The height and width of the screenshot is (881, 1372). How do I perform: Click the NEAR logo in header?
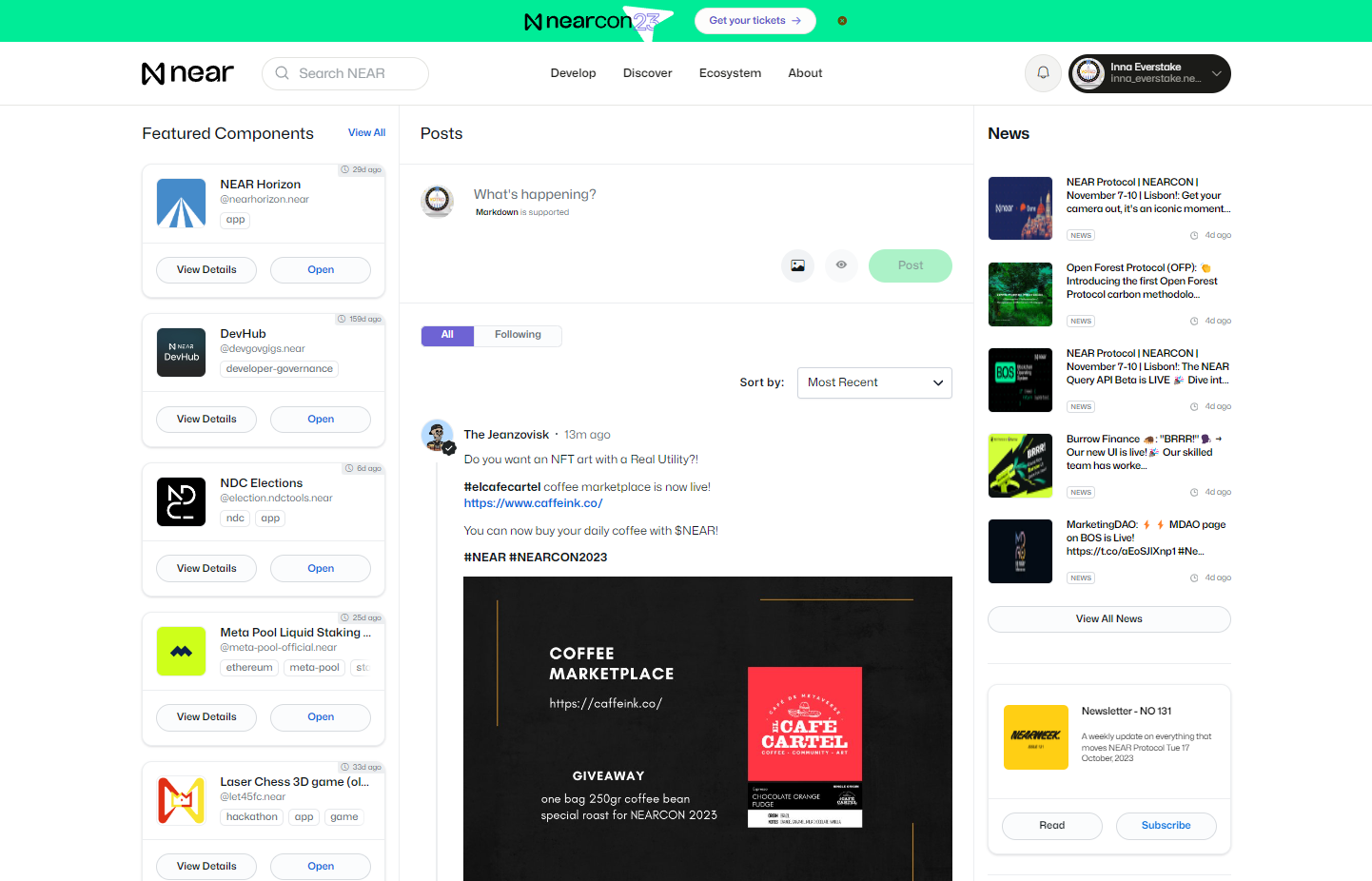[187, 73]
